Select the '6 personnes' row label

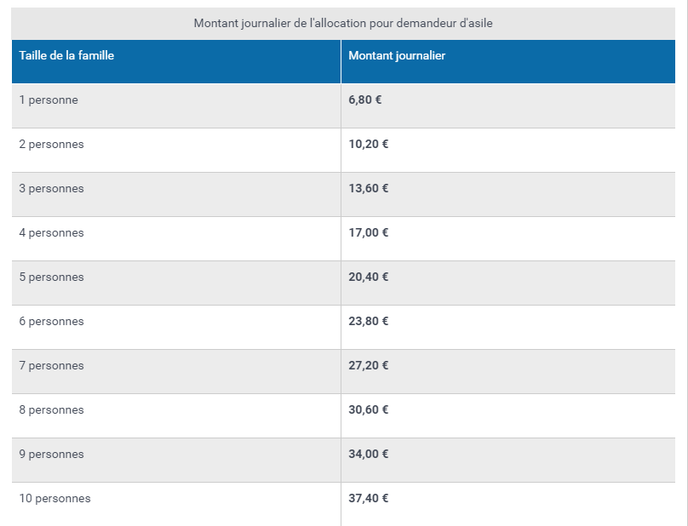point(51,322)
